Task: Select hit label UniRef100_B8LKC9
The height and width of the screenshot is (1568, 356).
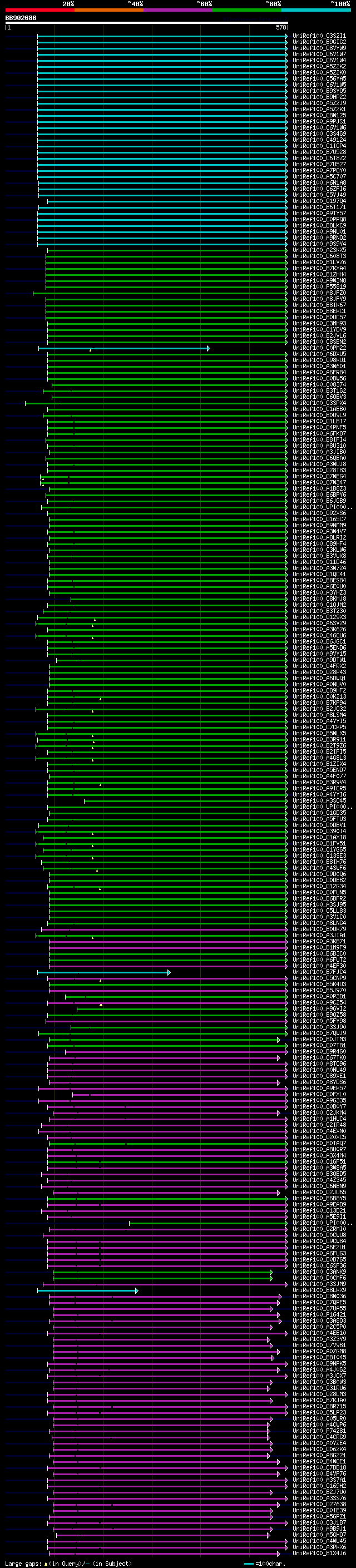Action: [319, 226]
